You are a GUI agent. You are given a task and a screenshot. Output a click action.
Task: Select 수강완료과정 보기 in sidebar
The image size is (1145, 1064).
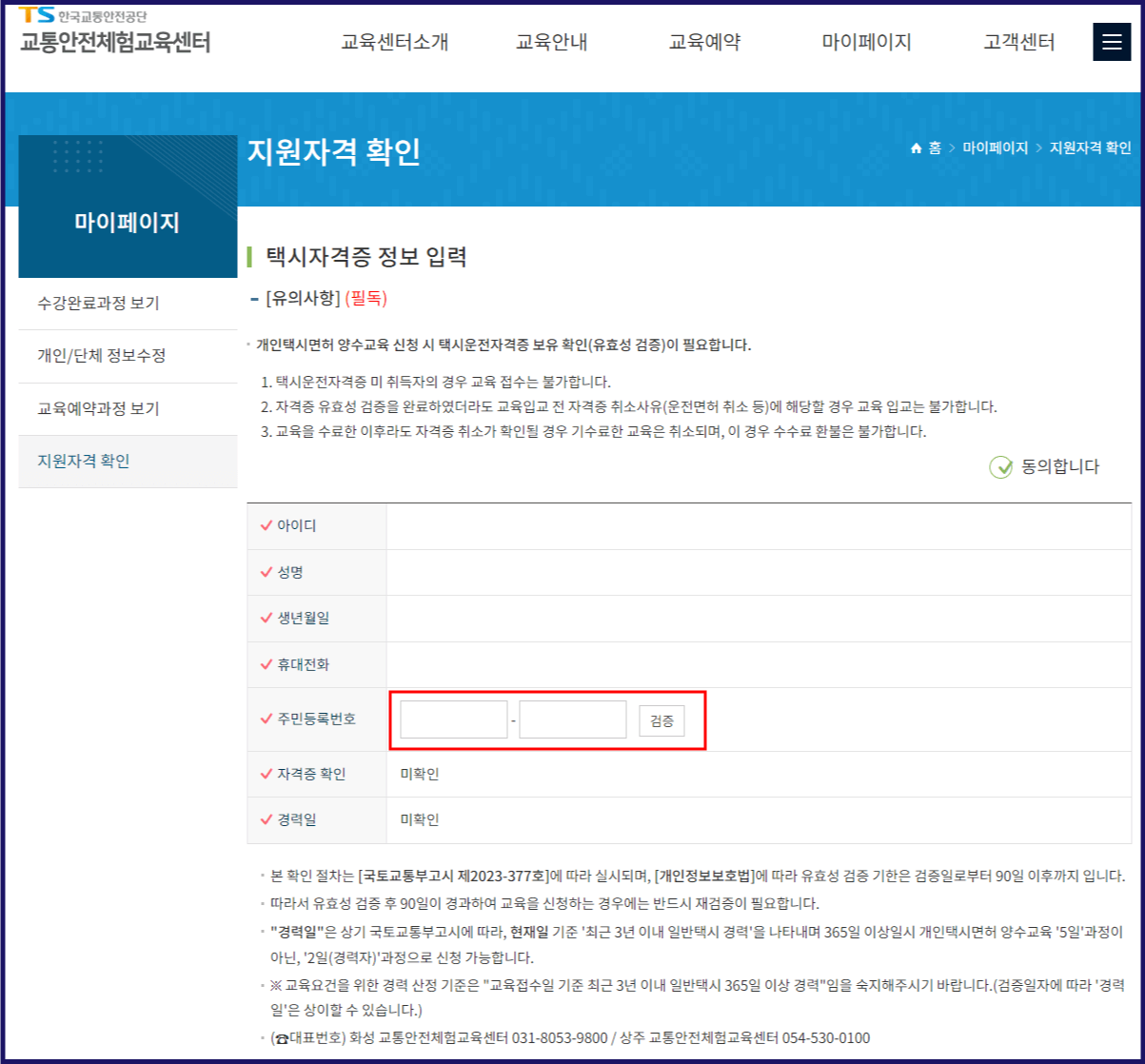click(128, 304)
